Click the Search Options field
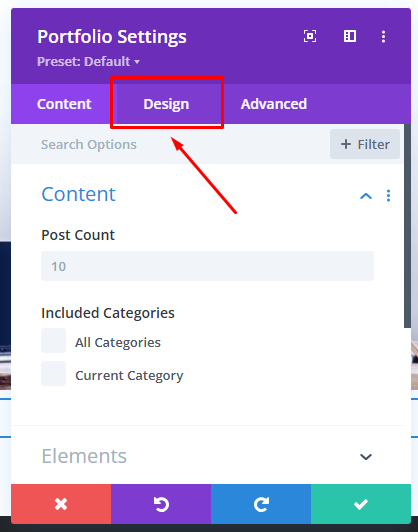 pos(170,145)
